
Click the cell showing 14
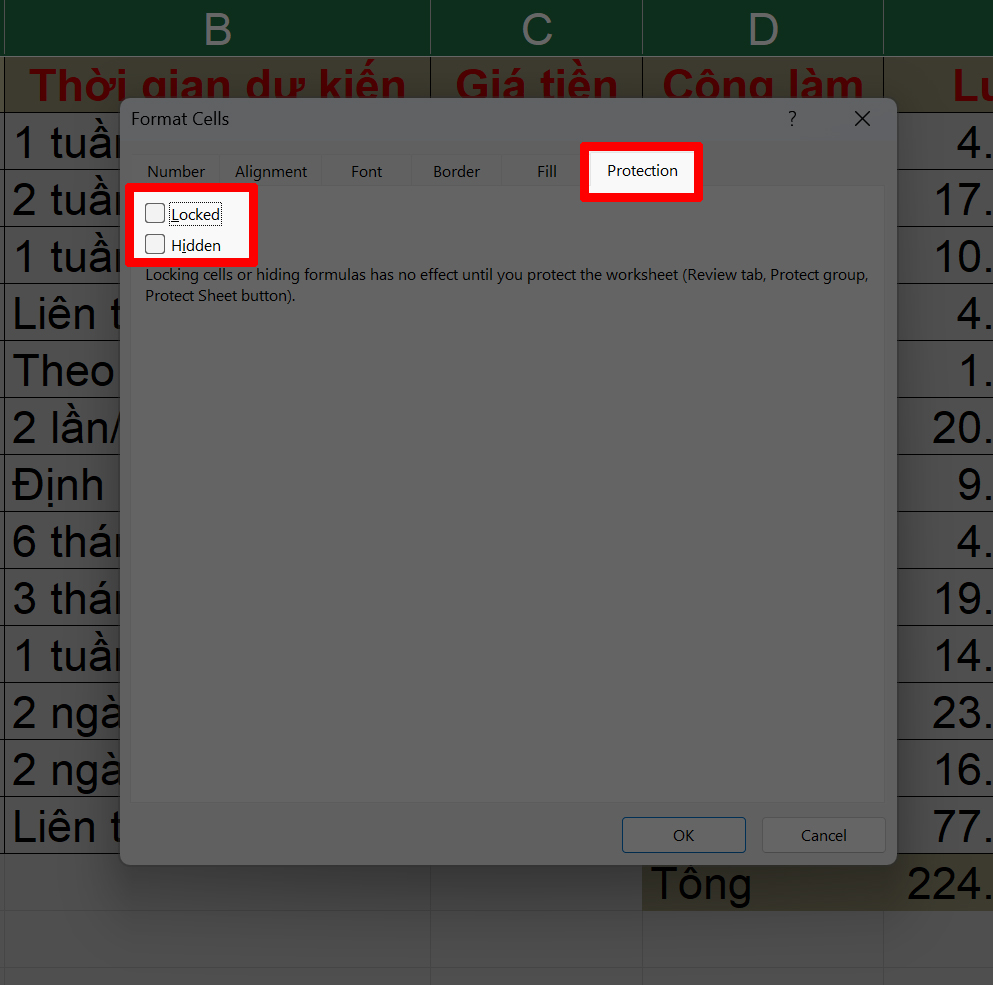click(x=945, y=654)
